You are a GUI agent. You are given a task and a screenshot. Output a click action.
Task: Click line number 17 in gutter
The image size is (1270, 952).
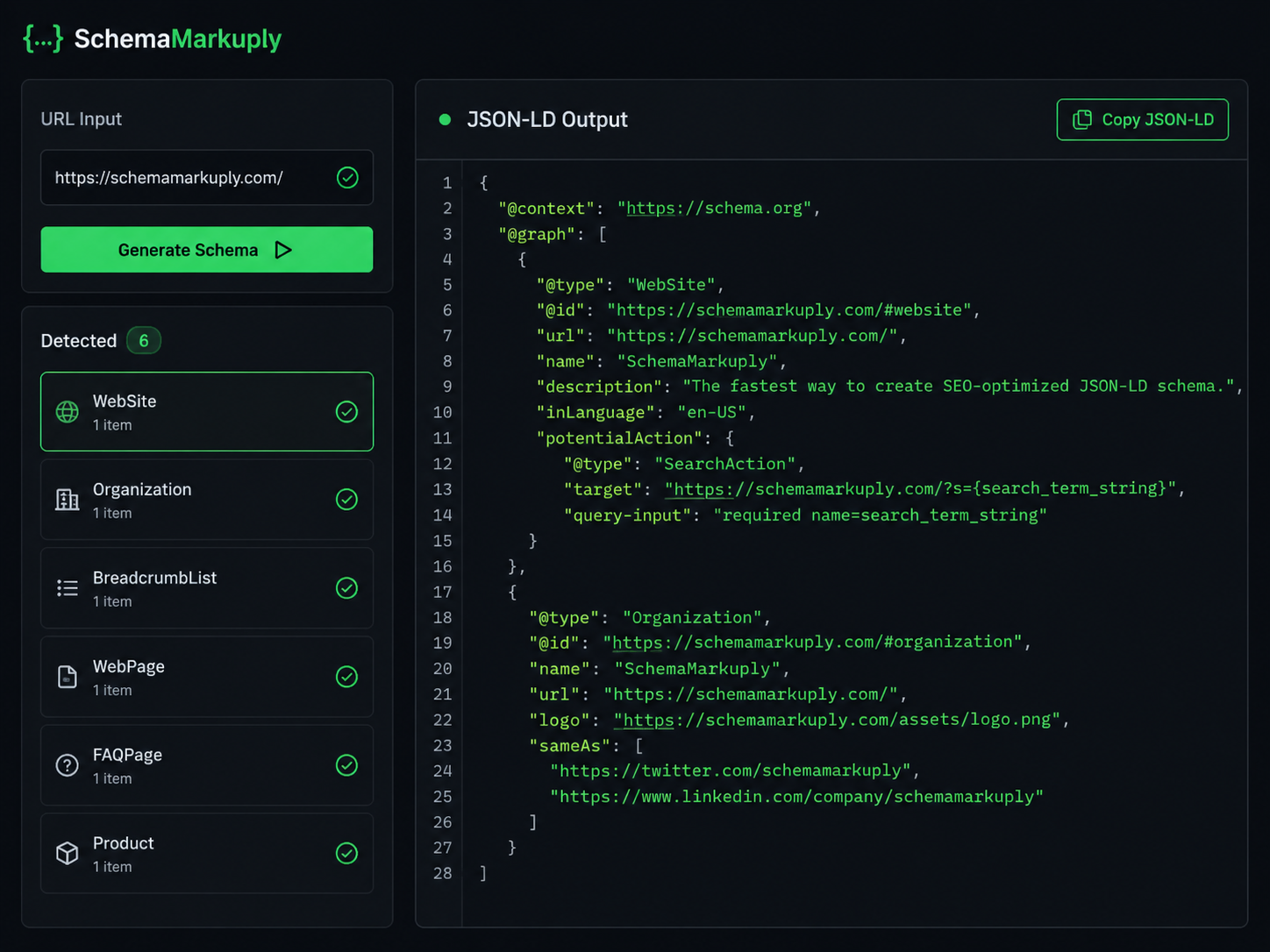click(x=442, y=592)
